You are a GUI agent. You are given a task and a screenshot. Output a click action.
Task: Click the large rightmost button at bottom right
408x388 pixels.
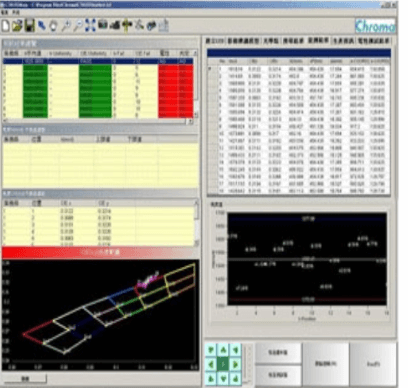pos(373,364)
